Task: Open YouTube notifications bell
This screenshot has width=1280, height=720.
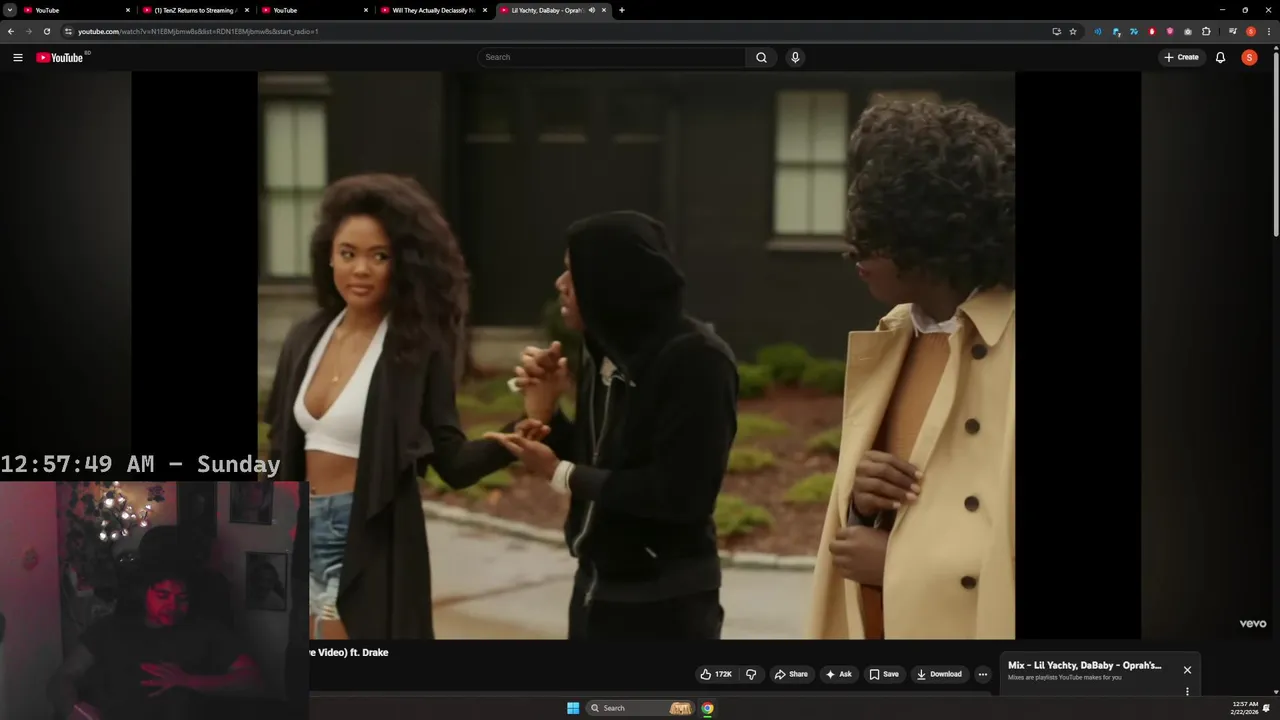Action: tap(1220, 57)
